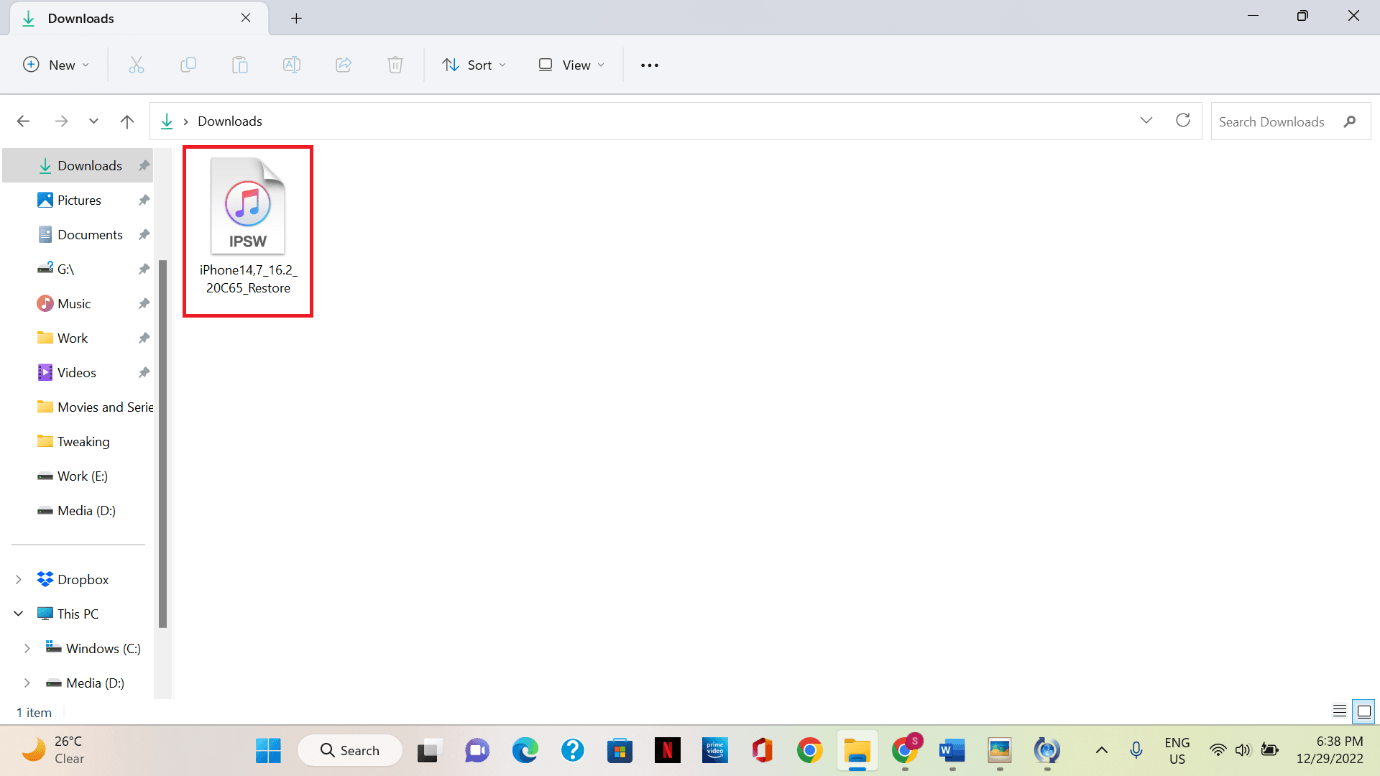
Task: Create a new item with New button
Action: click(x=56, y=64)
